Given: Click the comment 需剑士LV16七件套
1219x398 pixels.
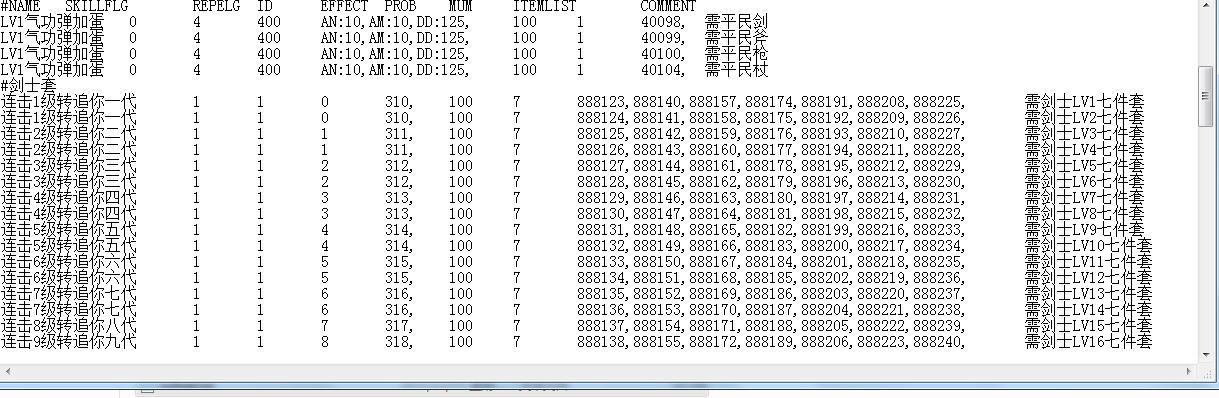Looking at the screenshot, I should (1089, 342).
